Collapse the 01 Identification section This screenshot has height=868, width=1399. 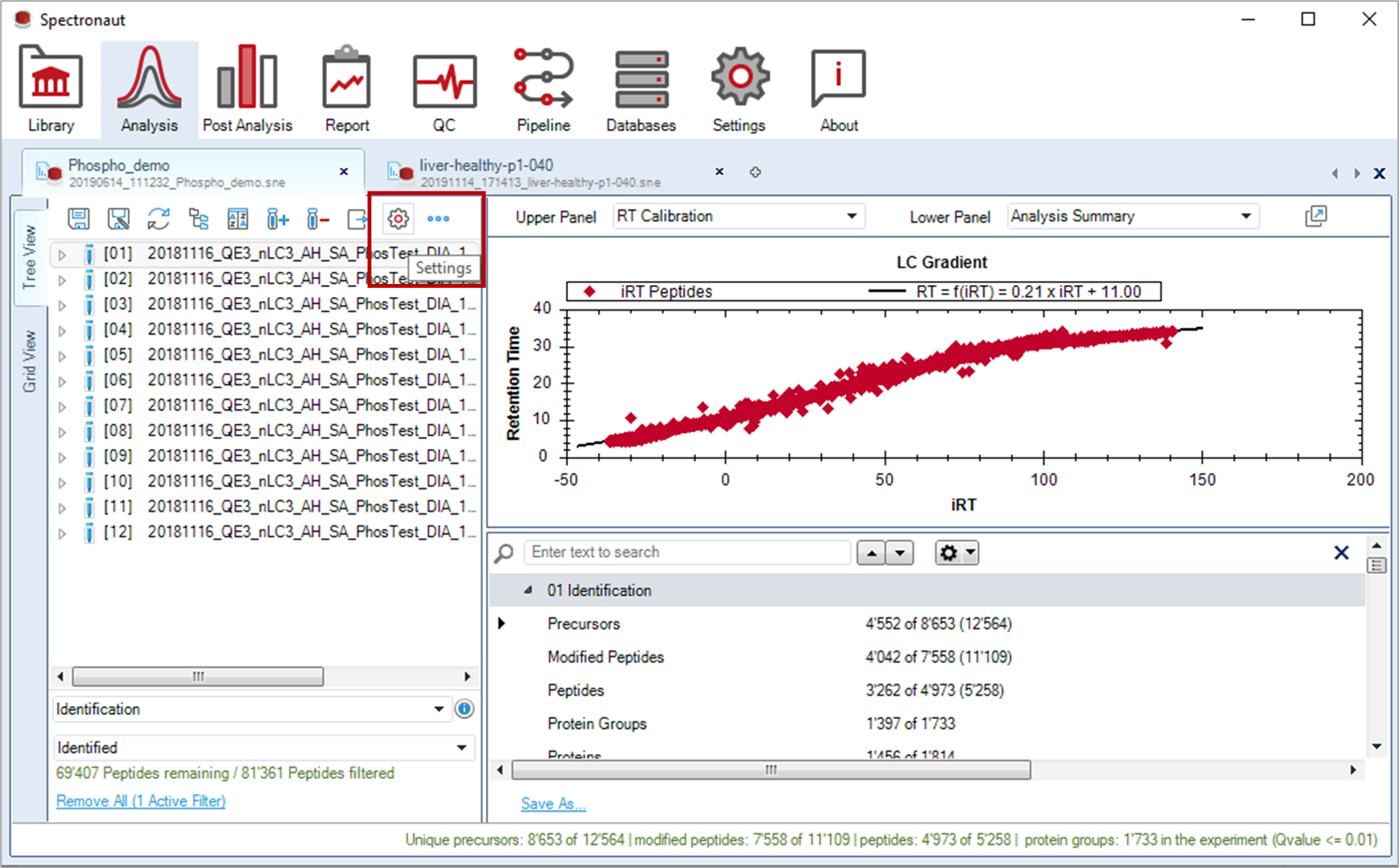tap(528, 590)
